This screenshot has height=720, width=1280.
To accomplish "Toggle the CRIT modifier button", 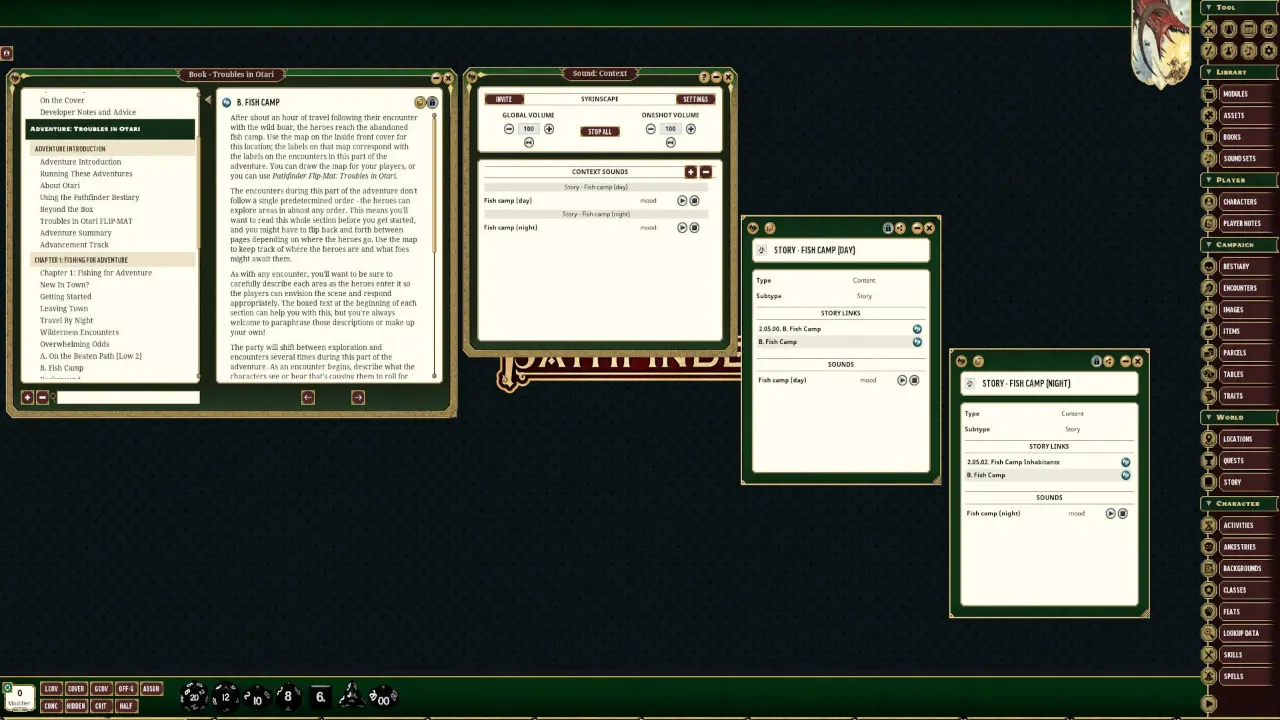I will point(101,706).
